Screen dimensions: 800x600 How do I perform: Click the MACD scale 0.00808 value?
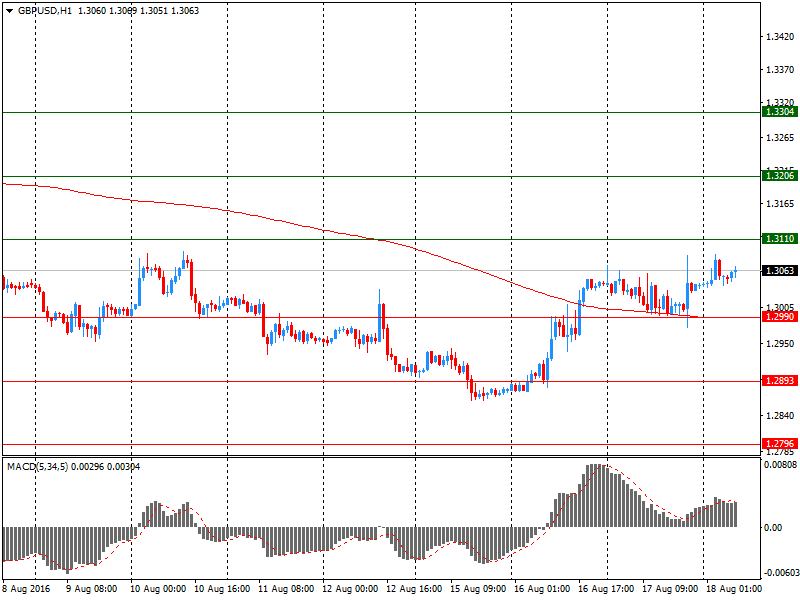point(780,465)
